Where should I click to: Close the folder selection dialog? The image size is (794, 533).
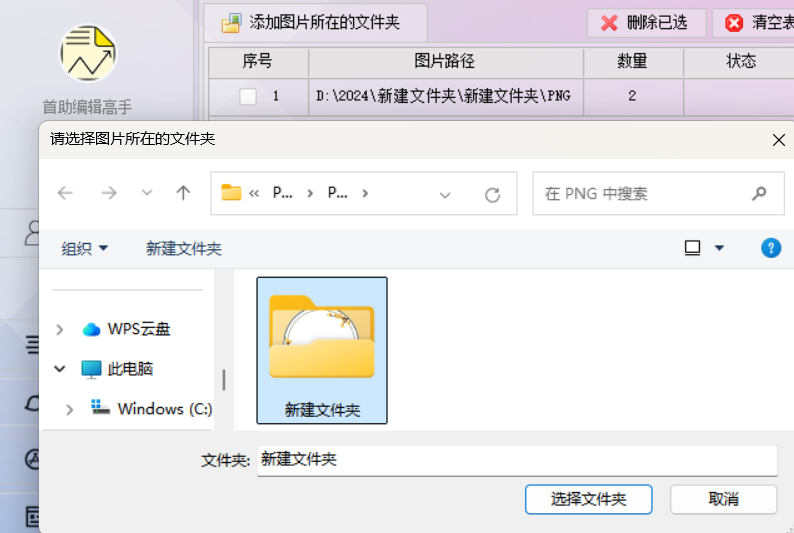779,140
